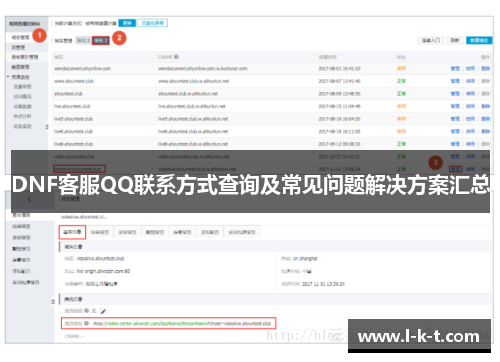Click the sidebar collapse handle beside the domain list
Viewport: 500px width, 362px height.
tap(47, 127)
